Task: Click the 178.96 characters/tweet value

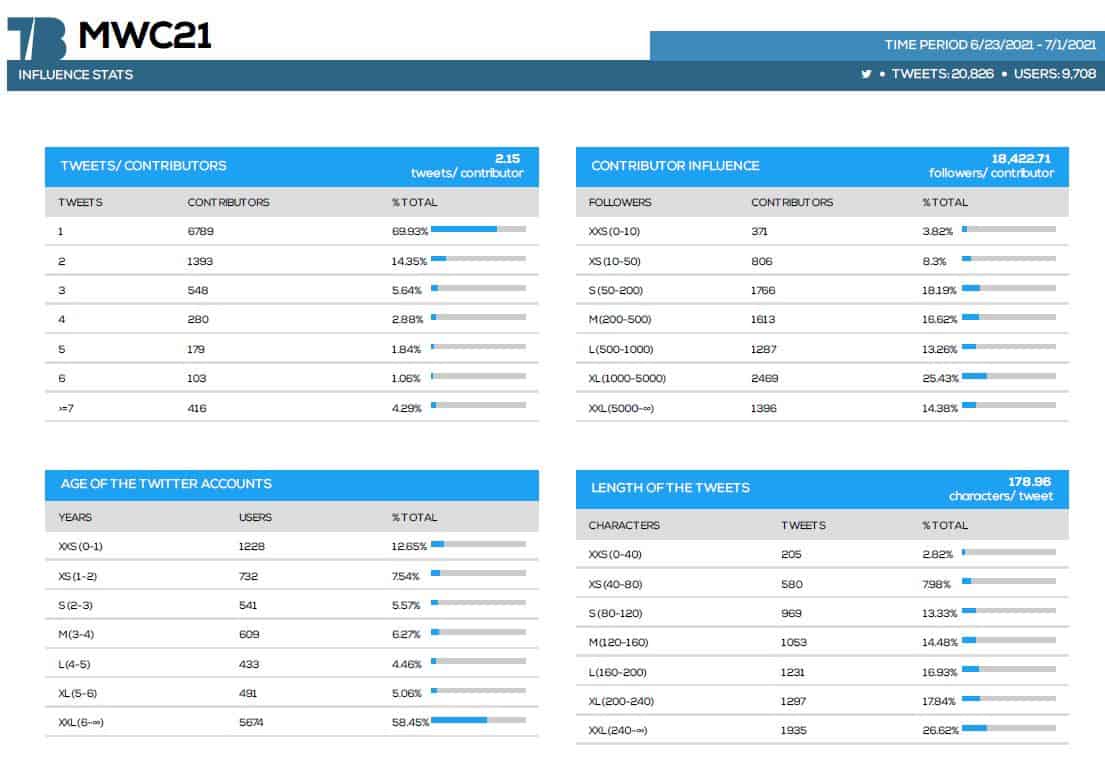Action: point(1001,489)
